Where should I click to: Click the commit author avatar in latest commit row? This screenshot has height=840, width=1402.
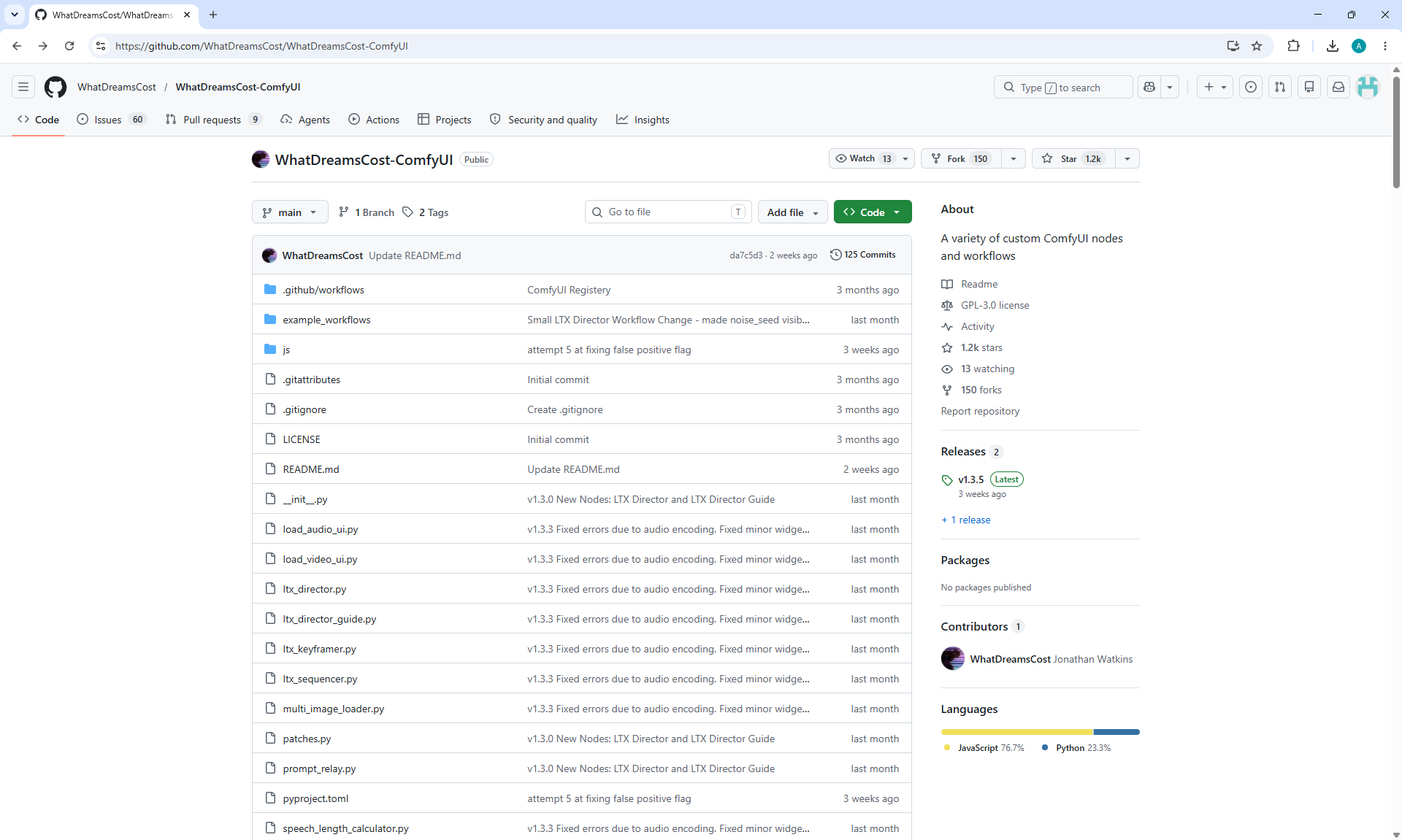269,255
